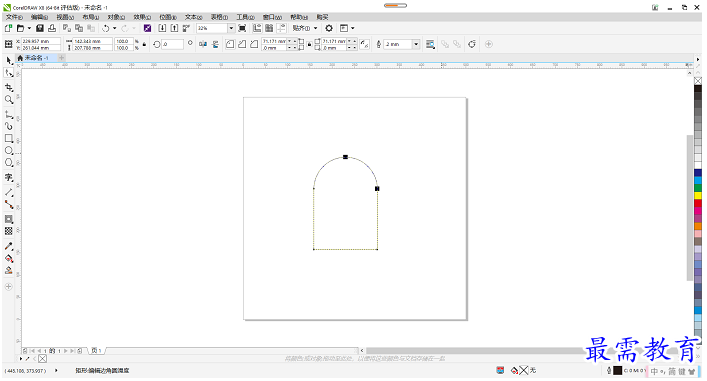The image size is (707, 381).
Task: Click the 购买 buy link
Action: tap(322, 17)
